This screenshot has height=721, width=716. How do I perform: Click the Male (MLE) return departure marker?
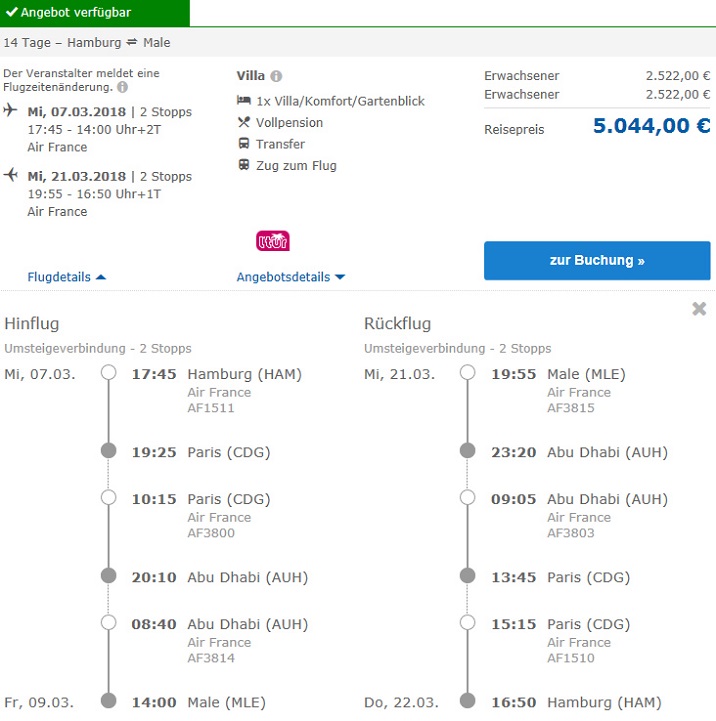467,374
